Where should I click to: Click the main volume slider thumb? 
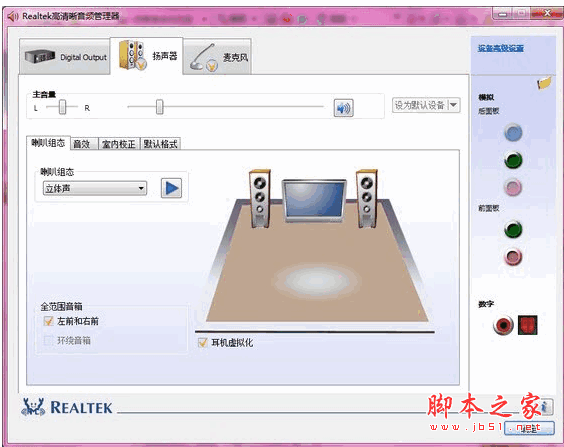(159, 107)
